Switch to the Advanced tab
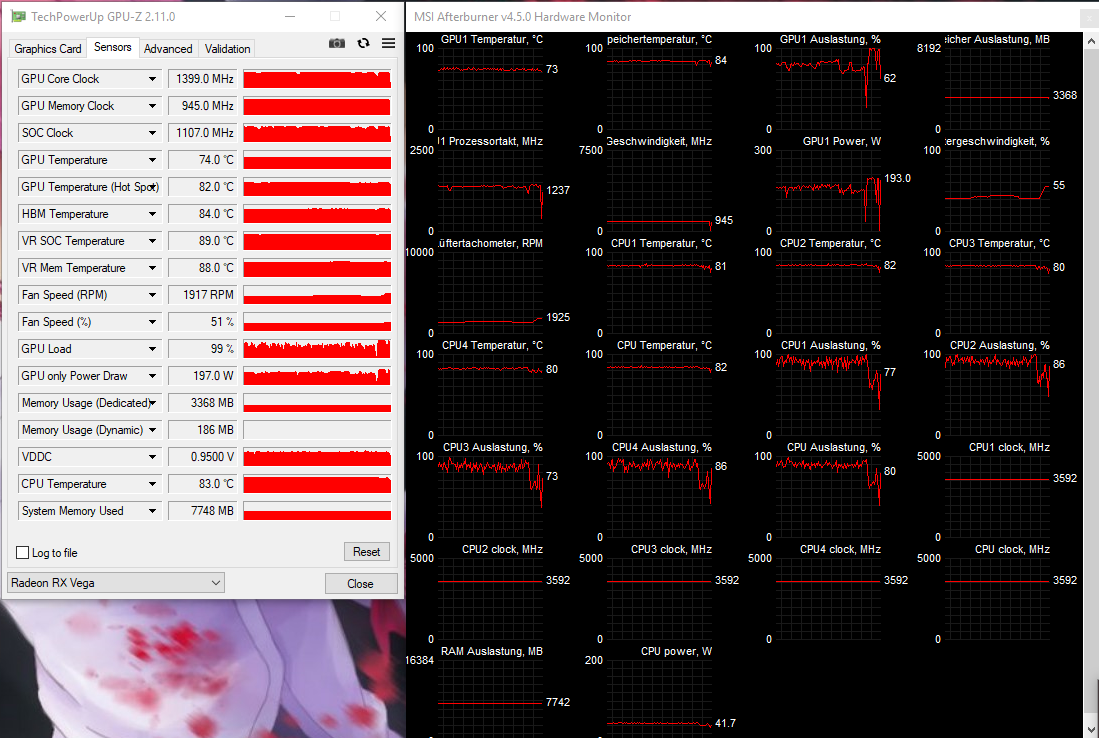1099x738 pixels. point(168,48)
